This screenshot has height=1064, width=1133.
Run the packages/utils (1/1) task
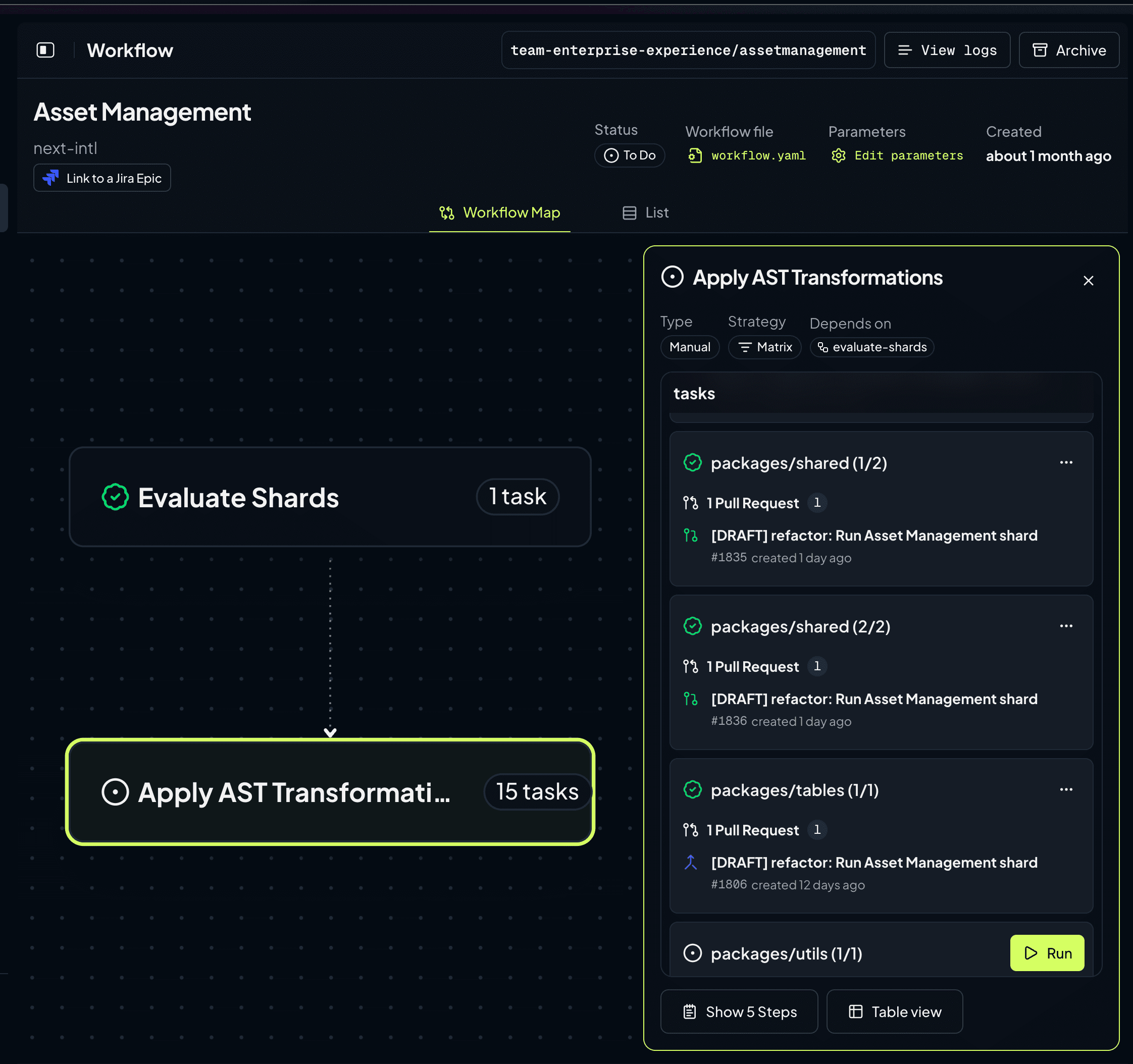[1047, 953]
